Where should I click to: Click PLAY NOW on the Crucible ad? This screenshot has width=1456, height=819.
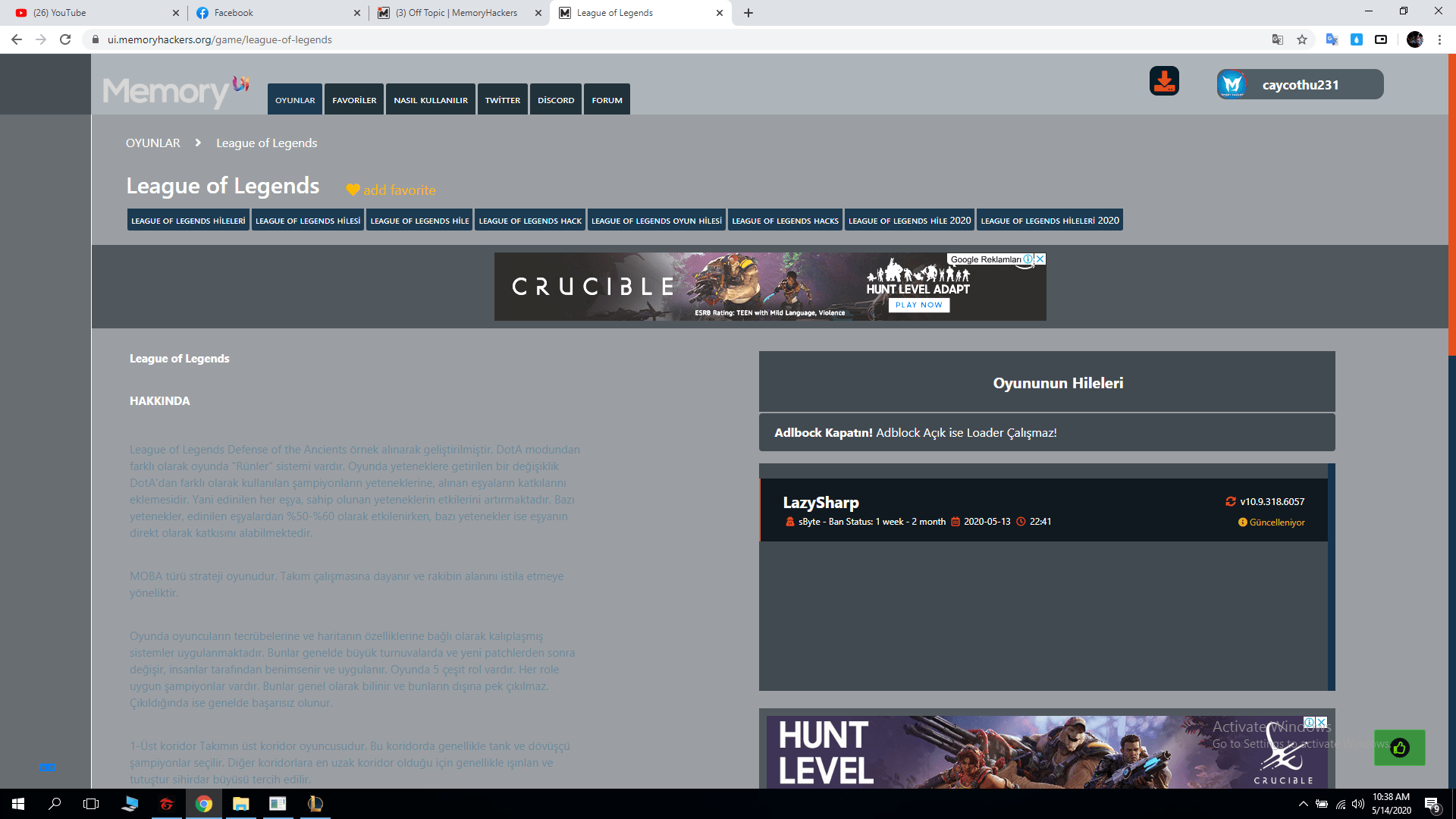click(918, 305)
